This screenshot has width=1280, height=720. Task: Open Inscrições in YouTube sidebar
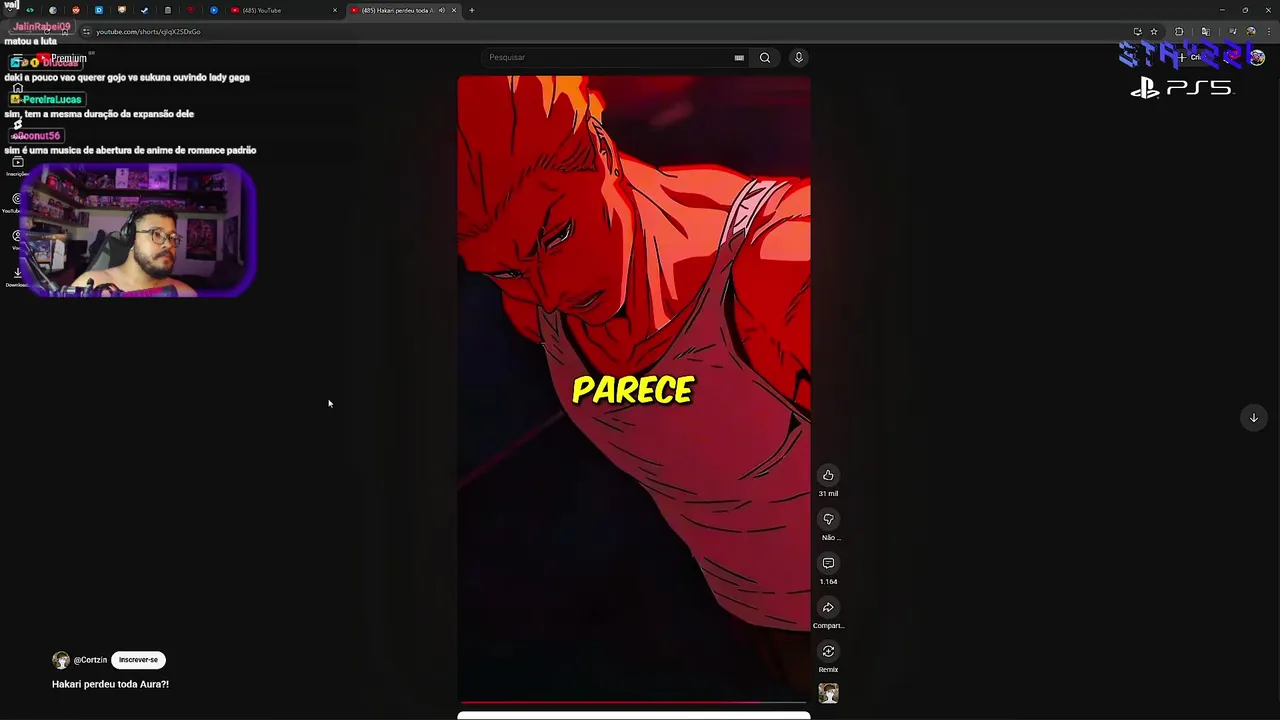pyautogui.click(x=17, y=165)
